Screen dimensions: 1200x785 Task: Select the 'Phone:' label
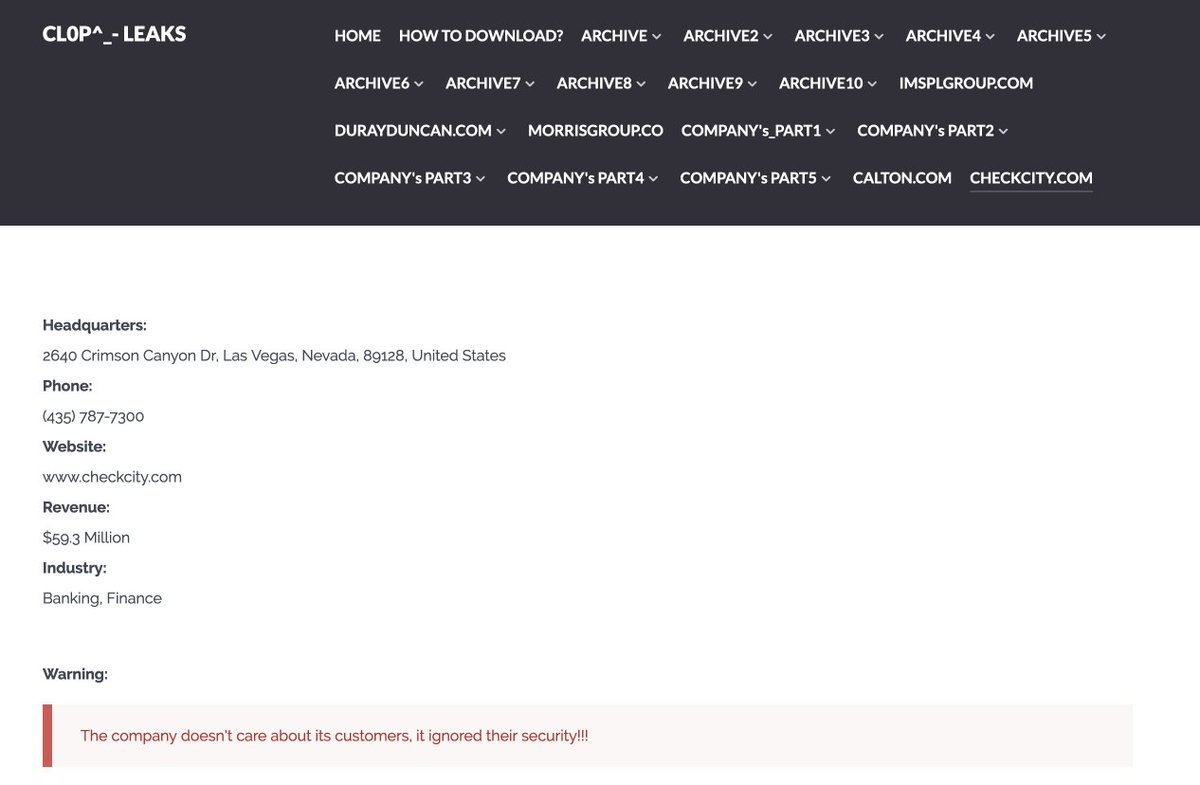(67, 386)
